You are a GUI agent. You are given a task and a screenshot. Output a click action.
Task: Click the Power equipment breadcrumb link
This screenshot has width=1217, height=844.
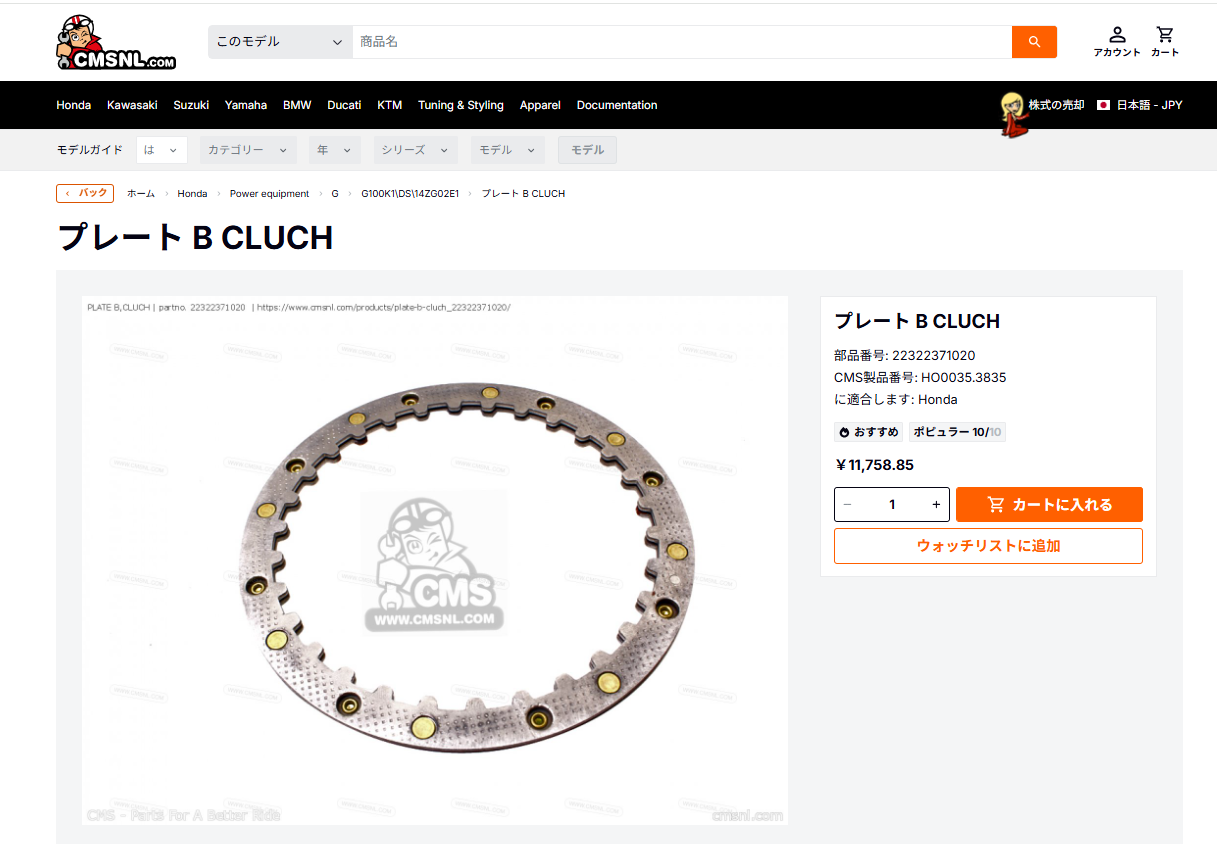269,194
